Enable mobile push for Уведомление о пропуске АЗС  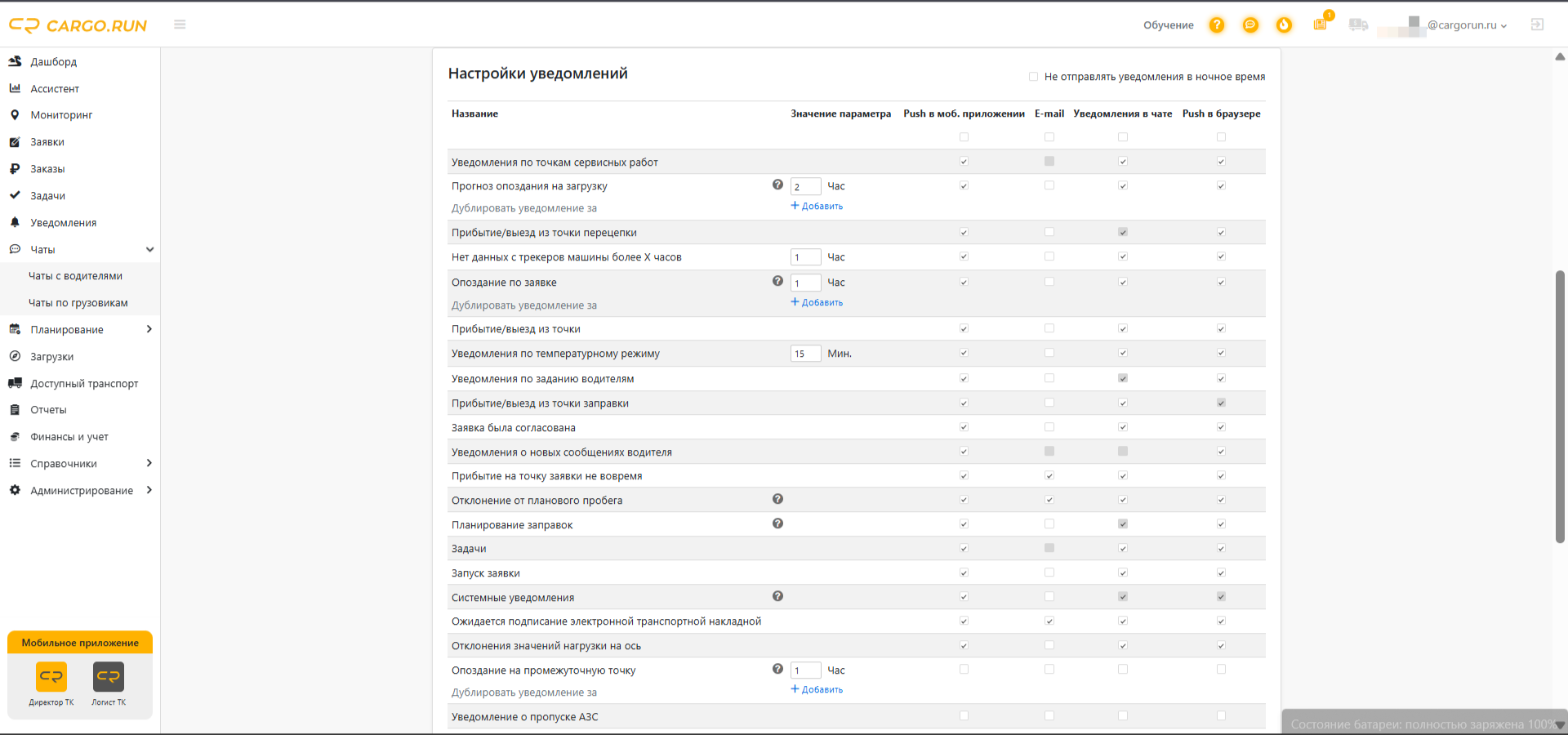[x=964, y=715]
